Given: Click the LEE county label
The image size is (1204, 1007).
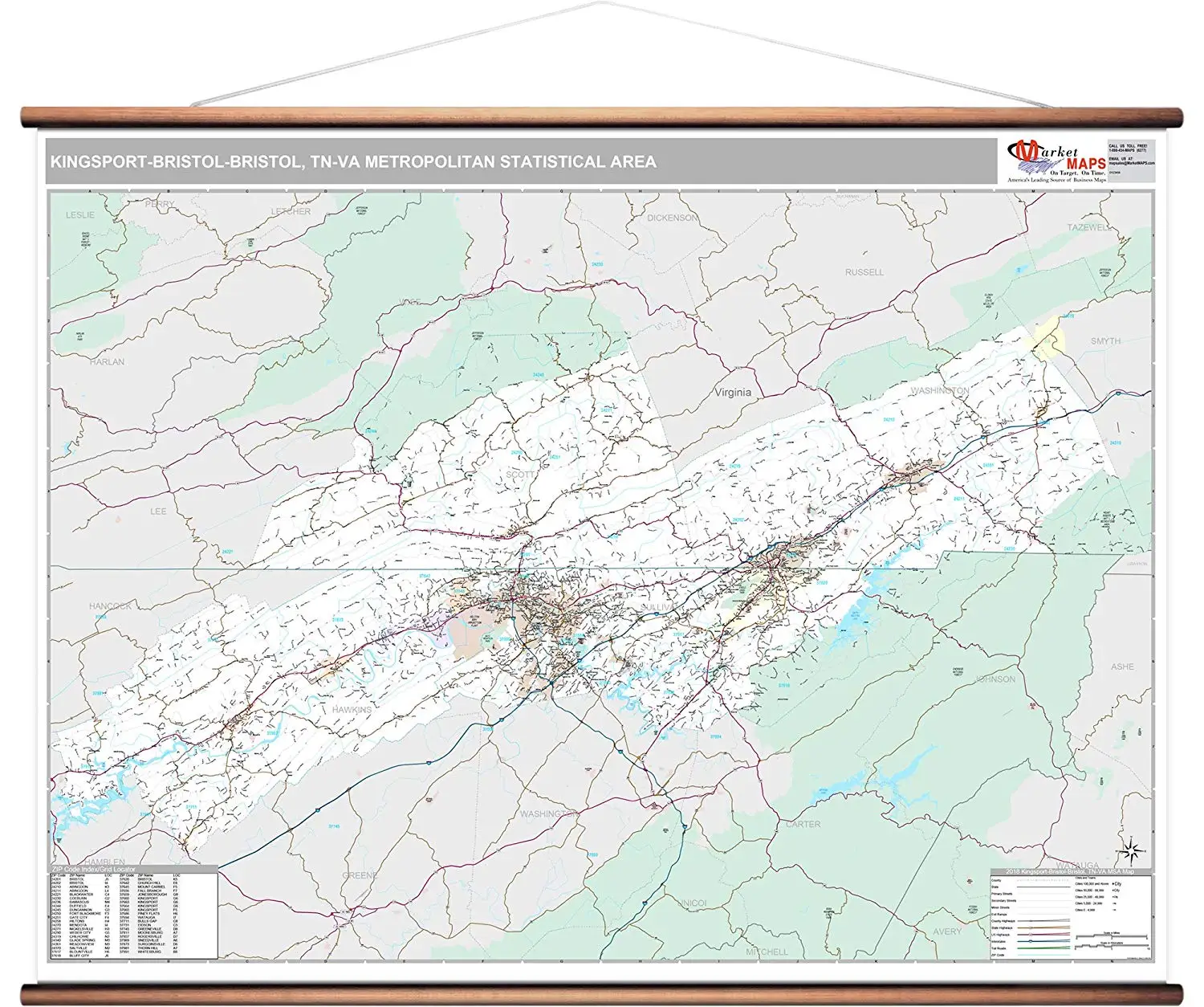Looking at the screenshot, I should click(x=159, y=511).
